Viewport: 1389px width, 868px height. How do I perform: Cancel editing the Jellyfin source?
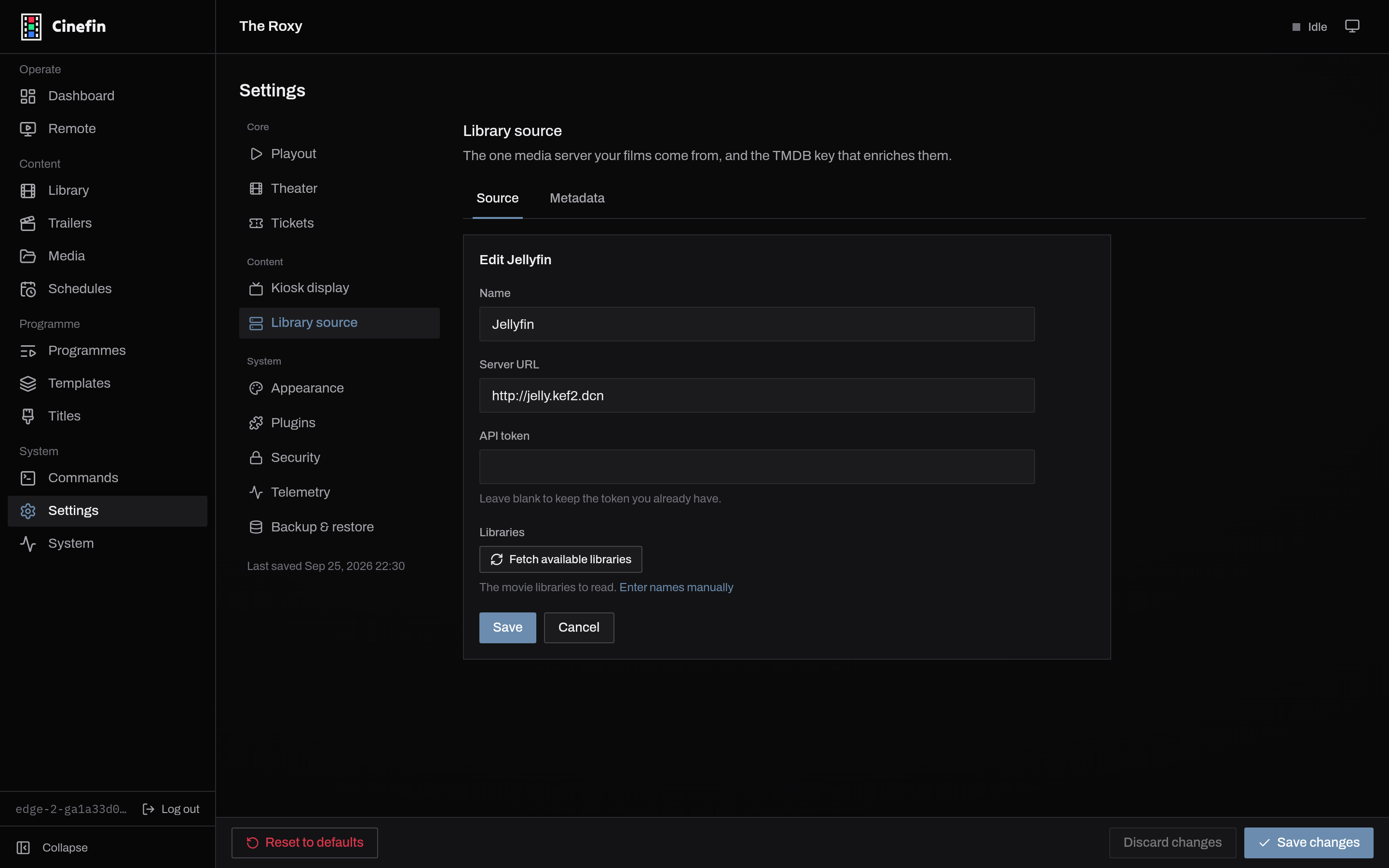(579, 627)
